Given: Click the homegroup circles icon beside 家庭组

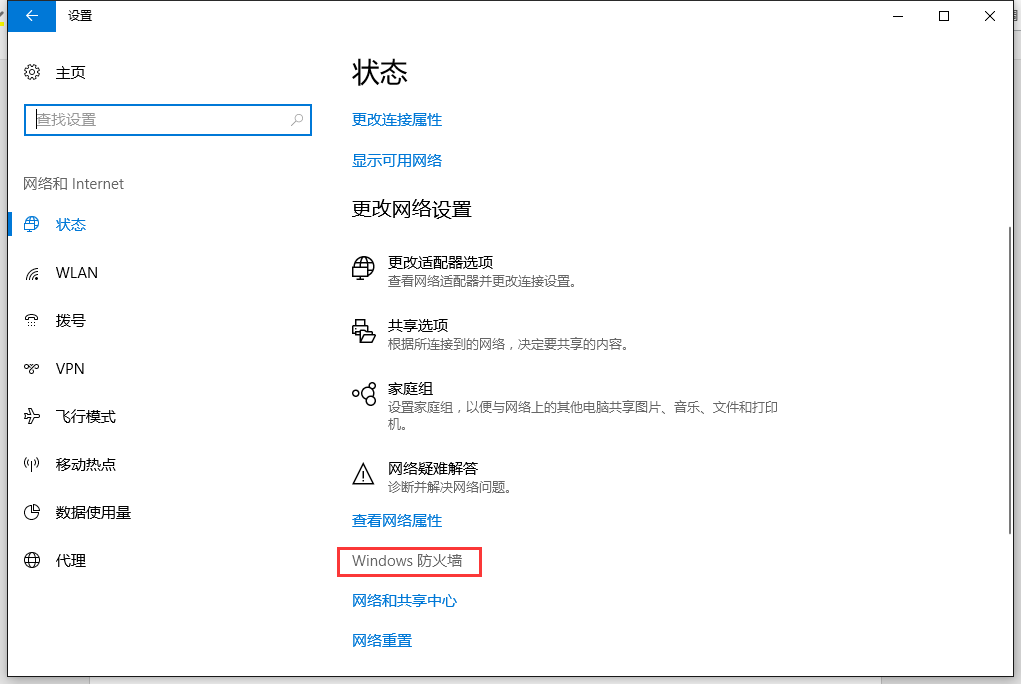Looking at the screenshot, I should click(364, 394).
